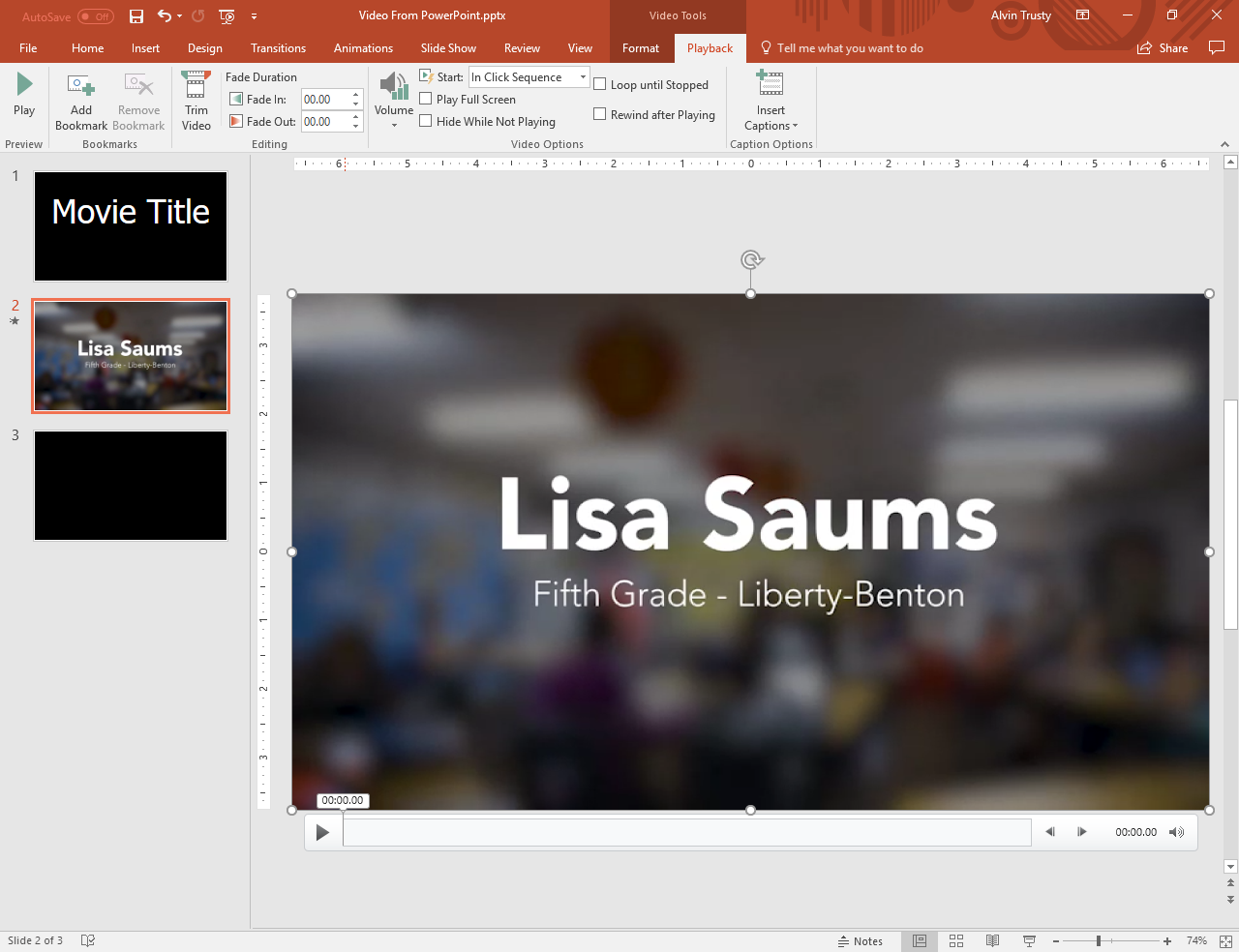The width and height of the screenshot is (1239, 952).
Task: Click the Fade Out duration field
Action: pos(324,122)
